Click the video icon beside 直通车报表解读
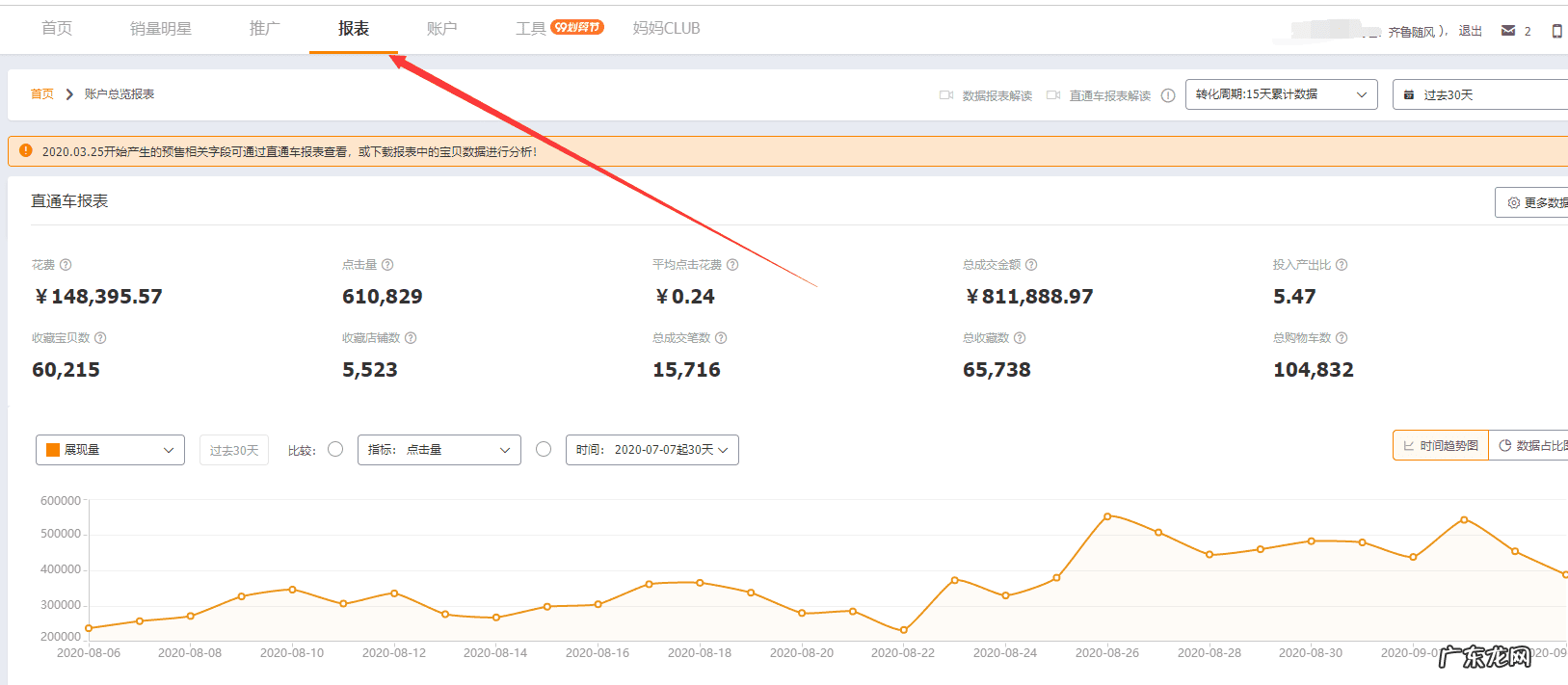Screen dimensions: 1568x685 click(x=1053, y=95)
